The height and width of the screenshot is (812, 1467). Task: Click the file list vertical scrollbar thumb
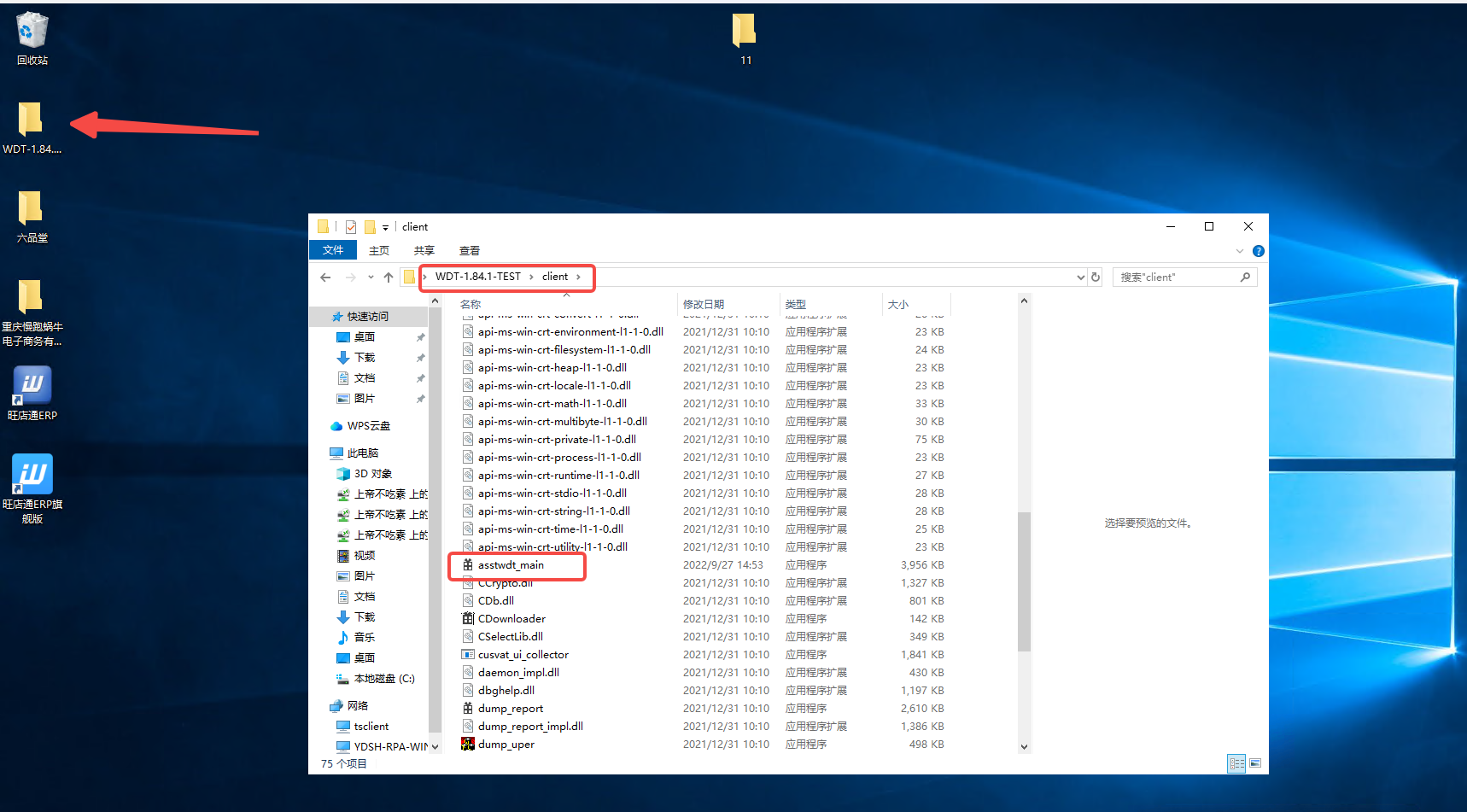coord(1024,581)
